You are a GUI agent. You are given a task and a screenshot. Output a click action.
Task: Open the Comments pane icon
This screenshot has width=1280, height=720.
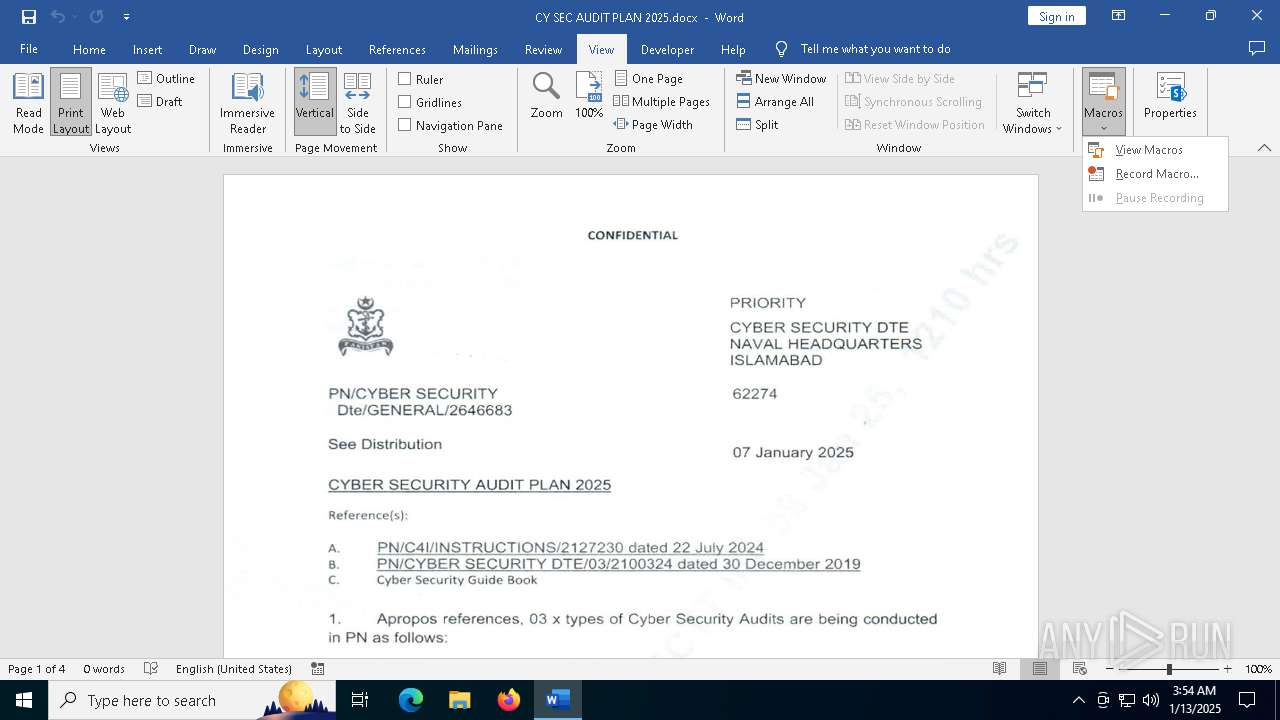[1257, 48]
